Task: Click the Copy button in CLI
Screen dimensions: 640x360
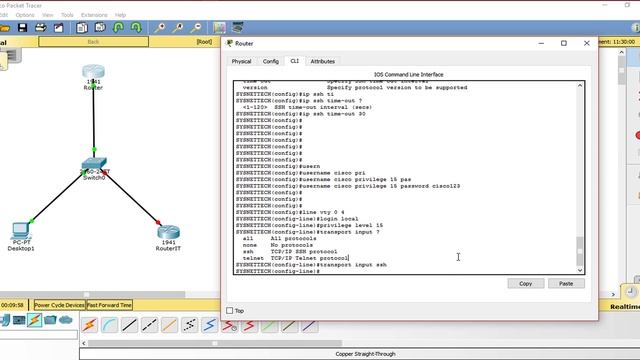Action: tap(526, 283)
